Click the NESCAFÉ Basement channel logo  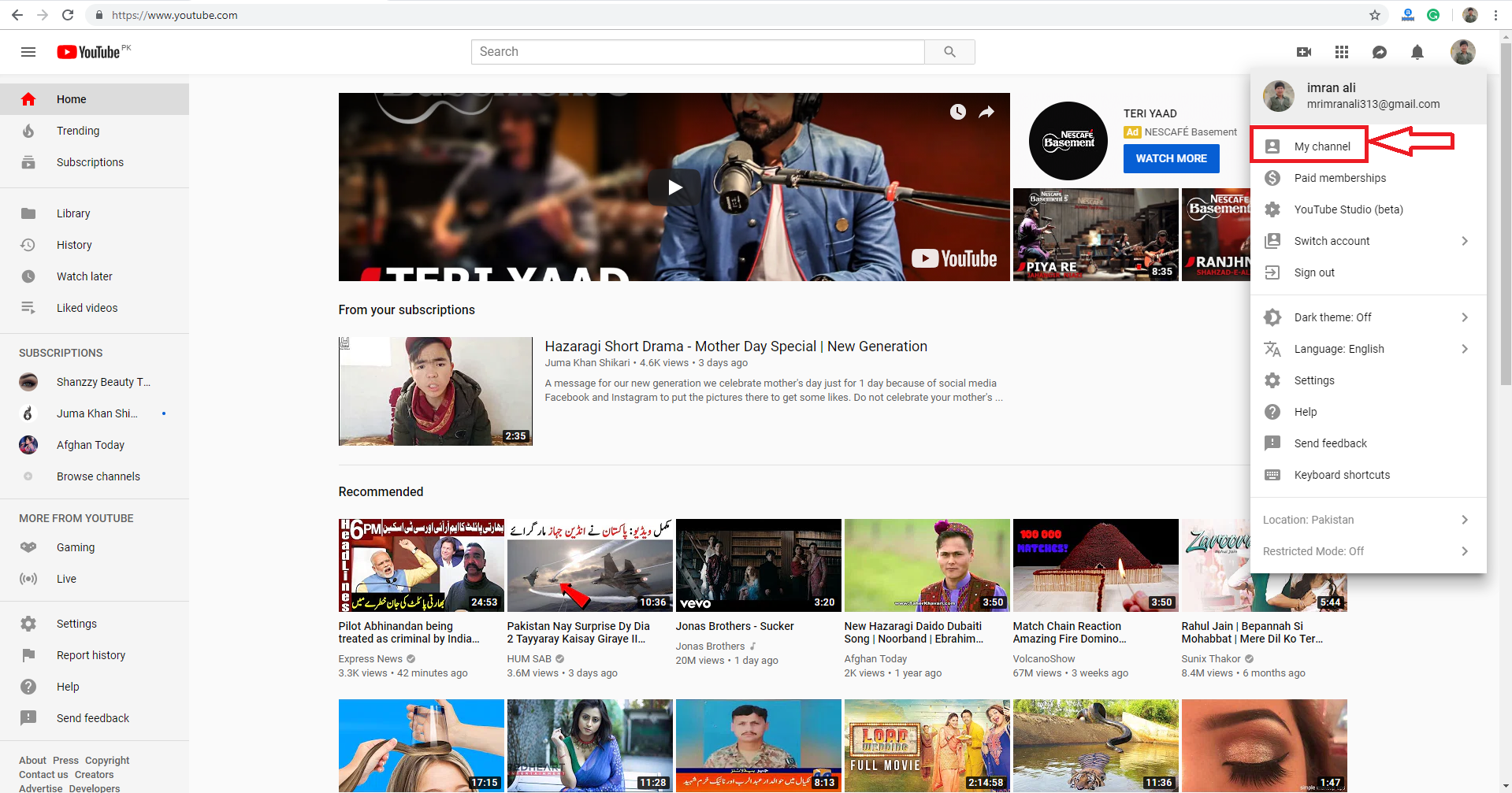coord(1068,141)
